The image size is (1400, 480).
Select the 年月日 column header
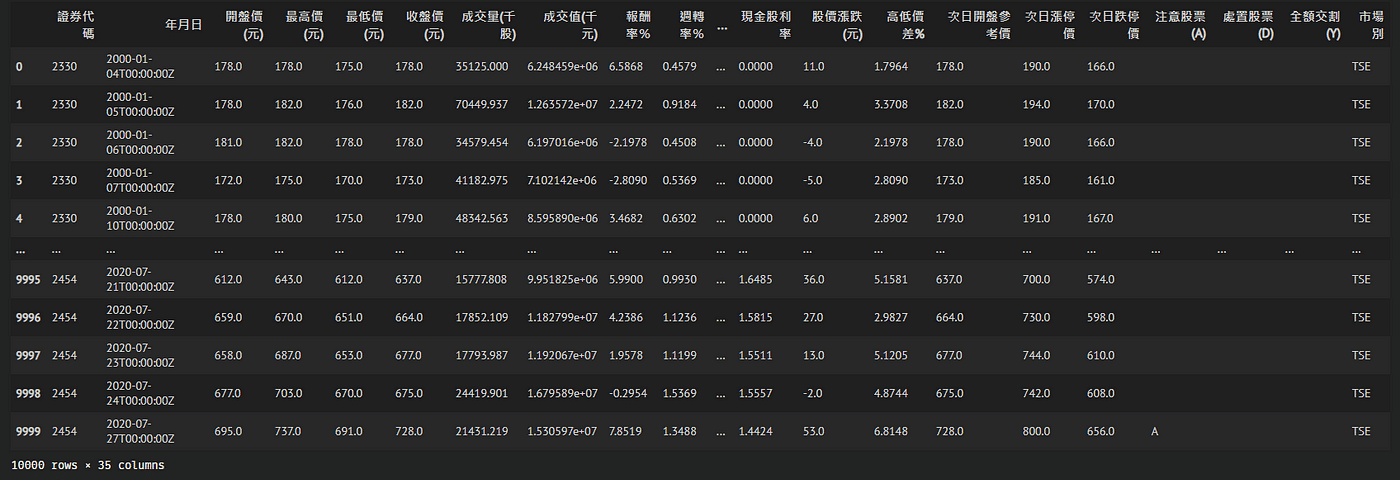tap(183, 25)
